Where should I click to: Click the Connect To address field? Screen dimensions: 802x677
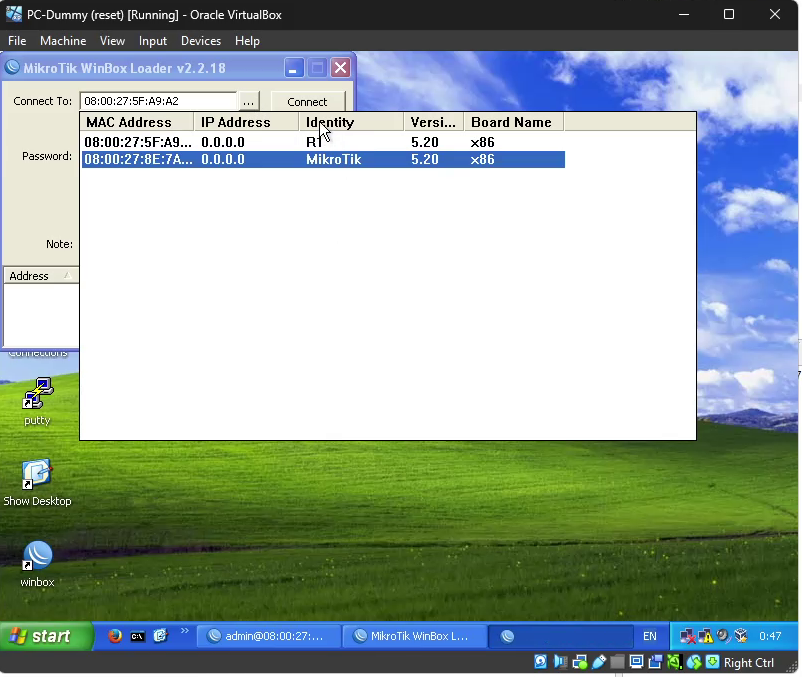click(x=158, y=101)
